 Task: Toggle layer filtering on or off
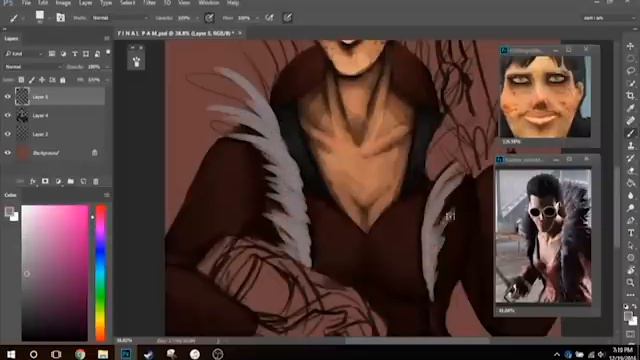pyautogui.click(x=108, y=52)
